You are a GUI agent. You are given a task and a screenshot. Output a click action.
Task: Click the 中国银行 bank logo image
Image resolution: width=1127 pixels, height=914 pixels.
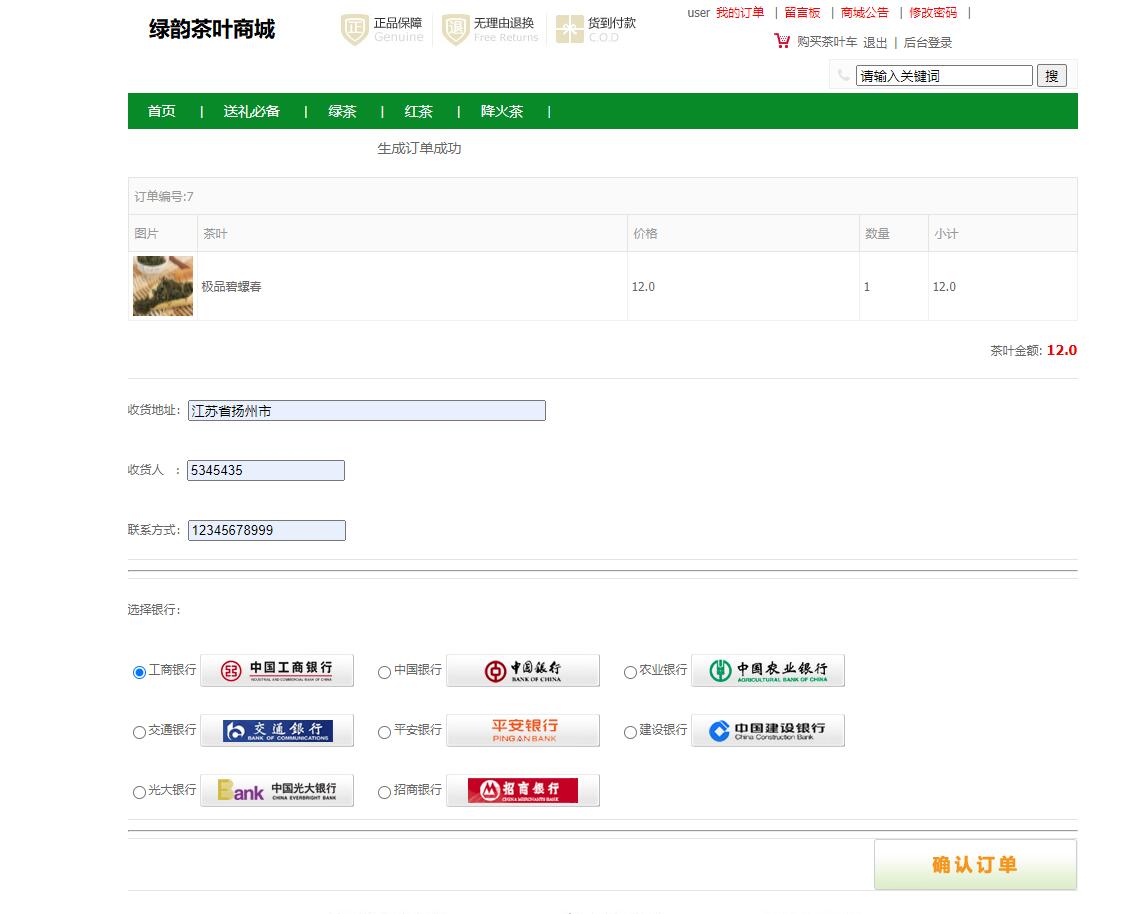pyautogui.click(x=522, y=670)
